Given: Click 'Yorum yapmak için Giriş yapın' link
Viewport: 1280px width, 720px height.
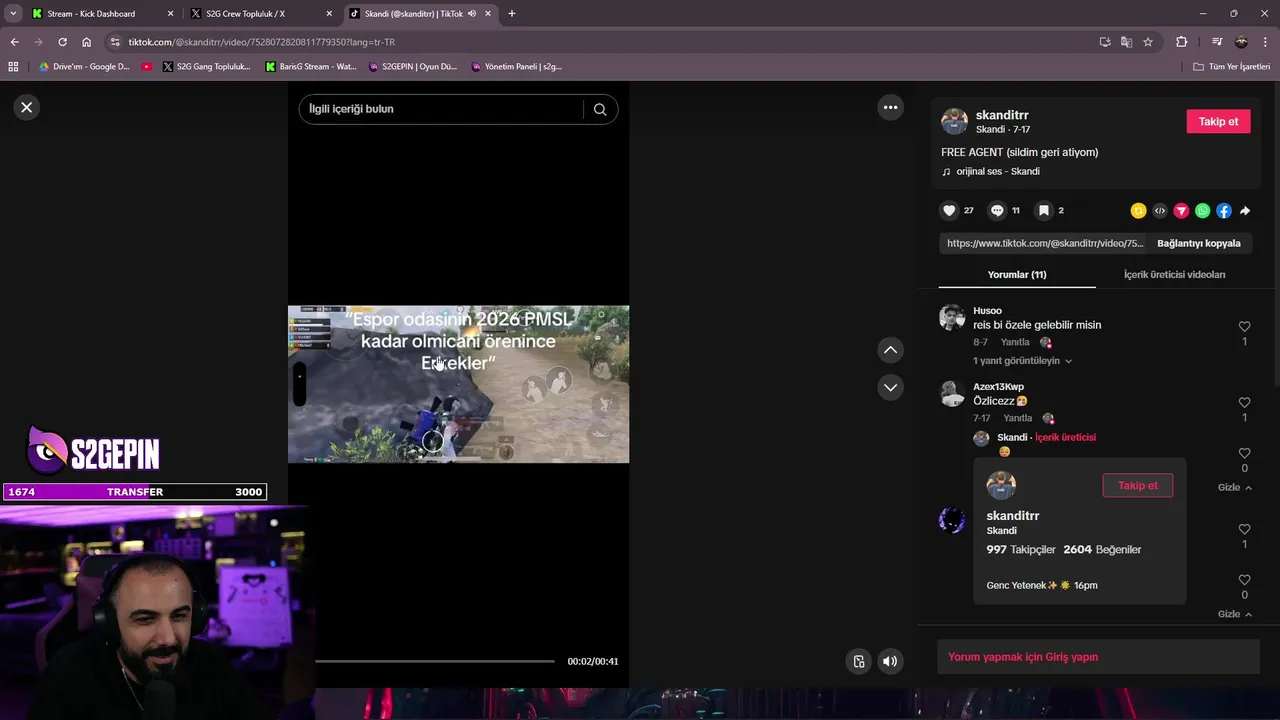Looking at the screenshot, I should pos(1023,657).
